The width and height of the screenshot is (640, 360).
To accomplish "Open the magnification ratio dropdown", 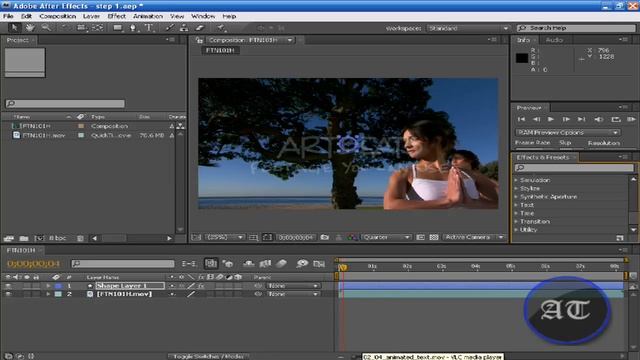I will (224, 237).
